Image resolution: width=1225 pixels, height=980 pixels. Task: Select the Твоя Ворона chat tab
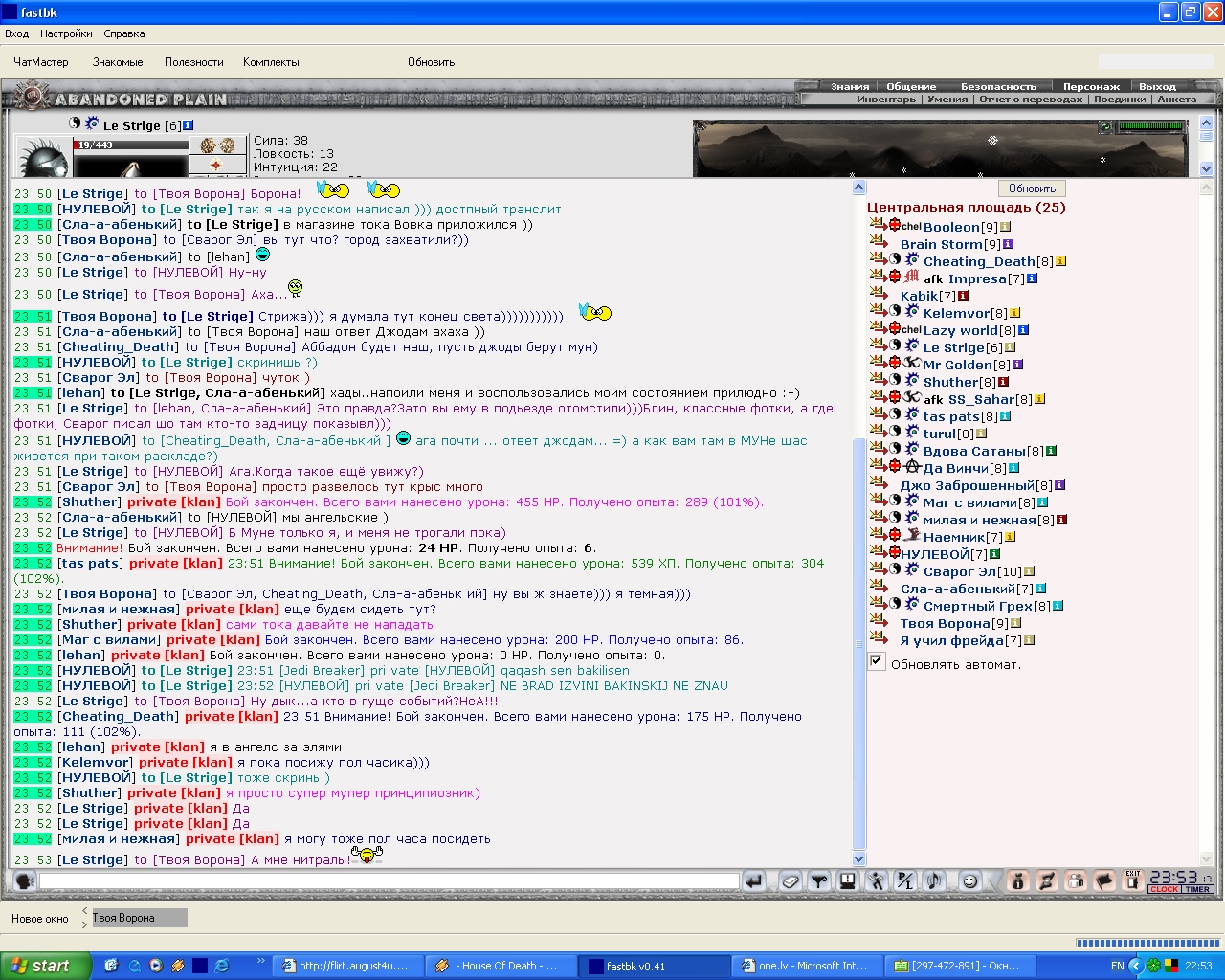coord(139,918)
